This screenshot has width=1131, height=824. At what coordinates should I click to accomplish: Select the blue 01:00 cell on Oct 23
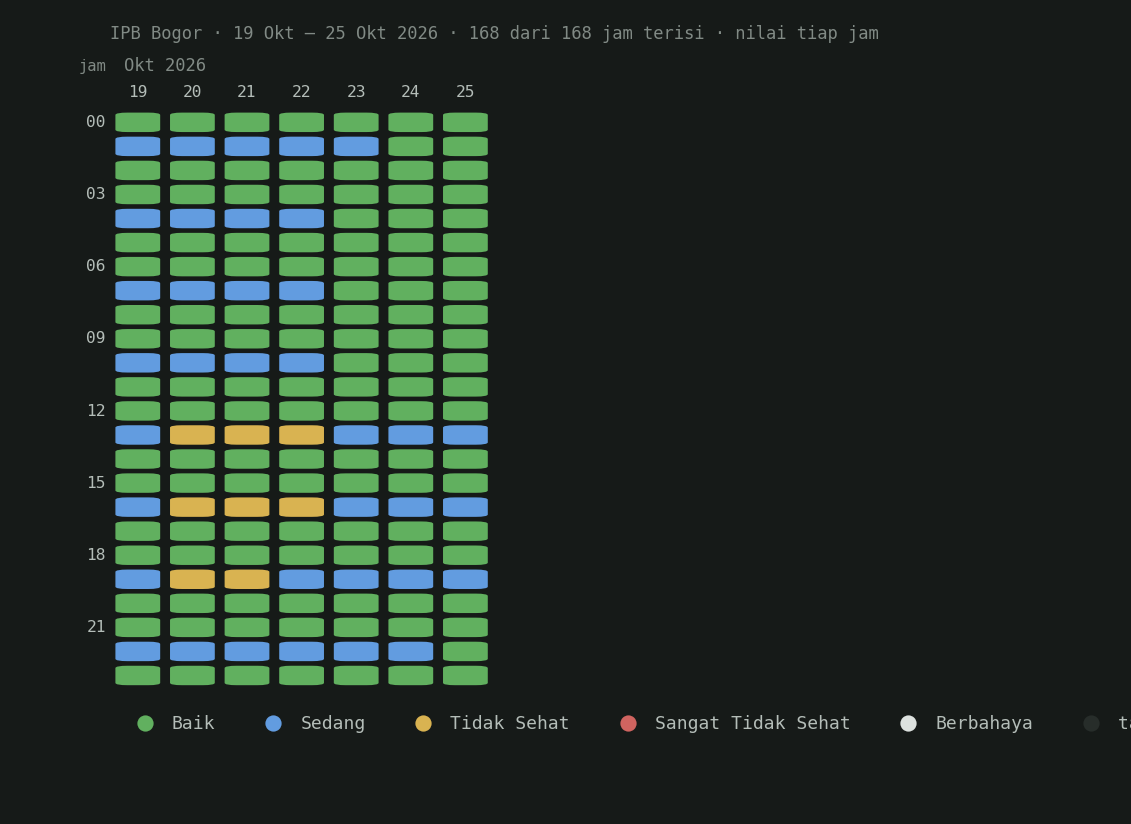[356, 146]
